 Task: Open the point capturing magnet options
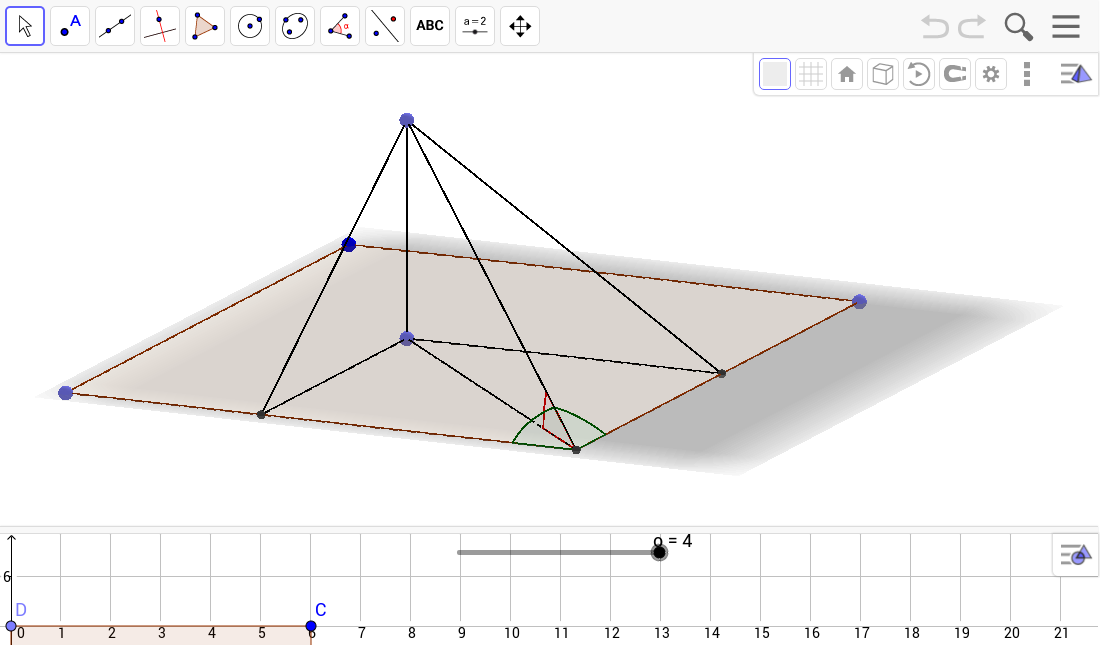click(955, 74)
